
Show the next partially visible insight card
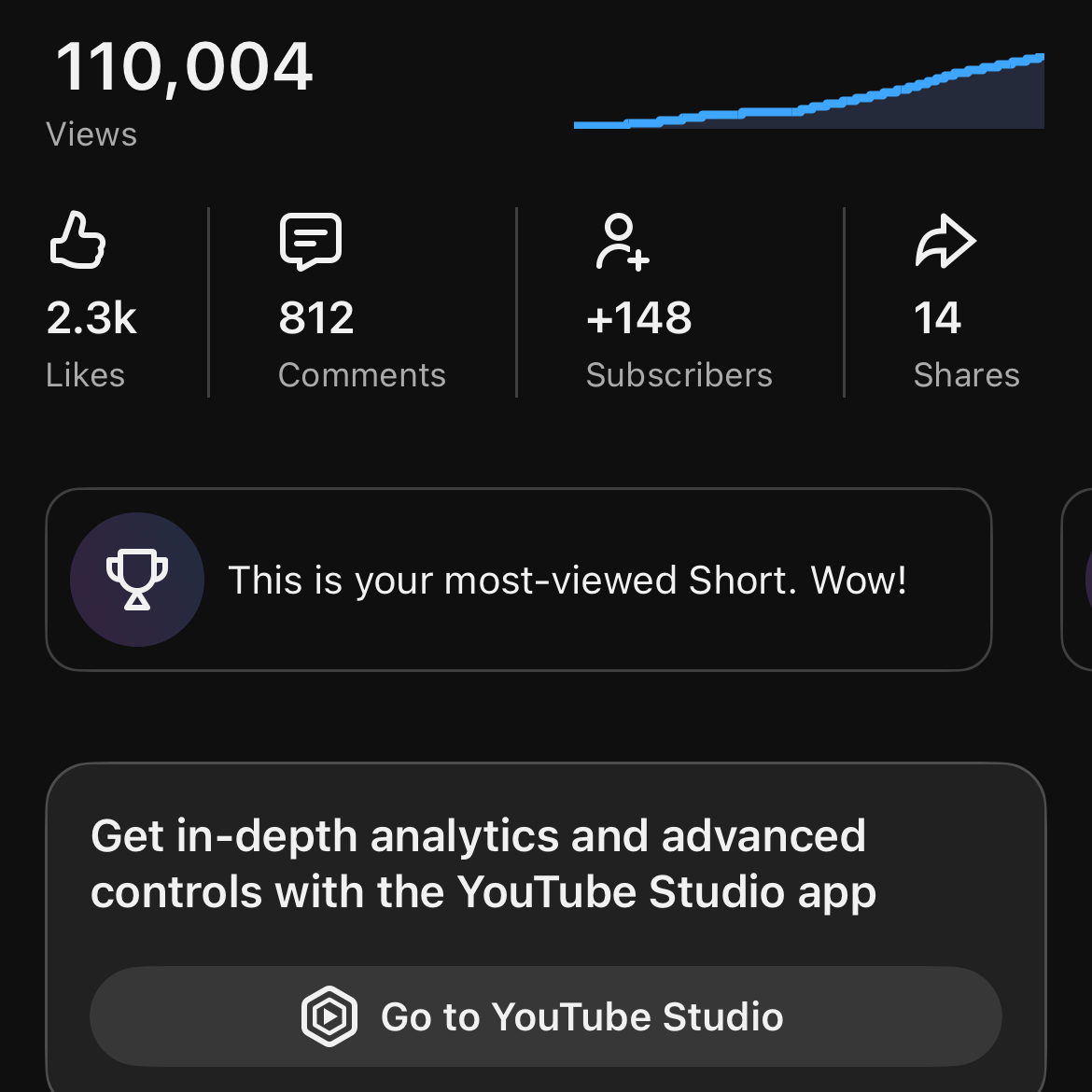click(1077, 580)
